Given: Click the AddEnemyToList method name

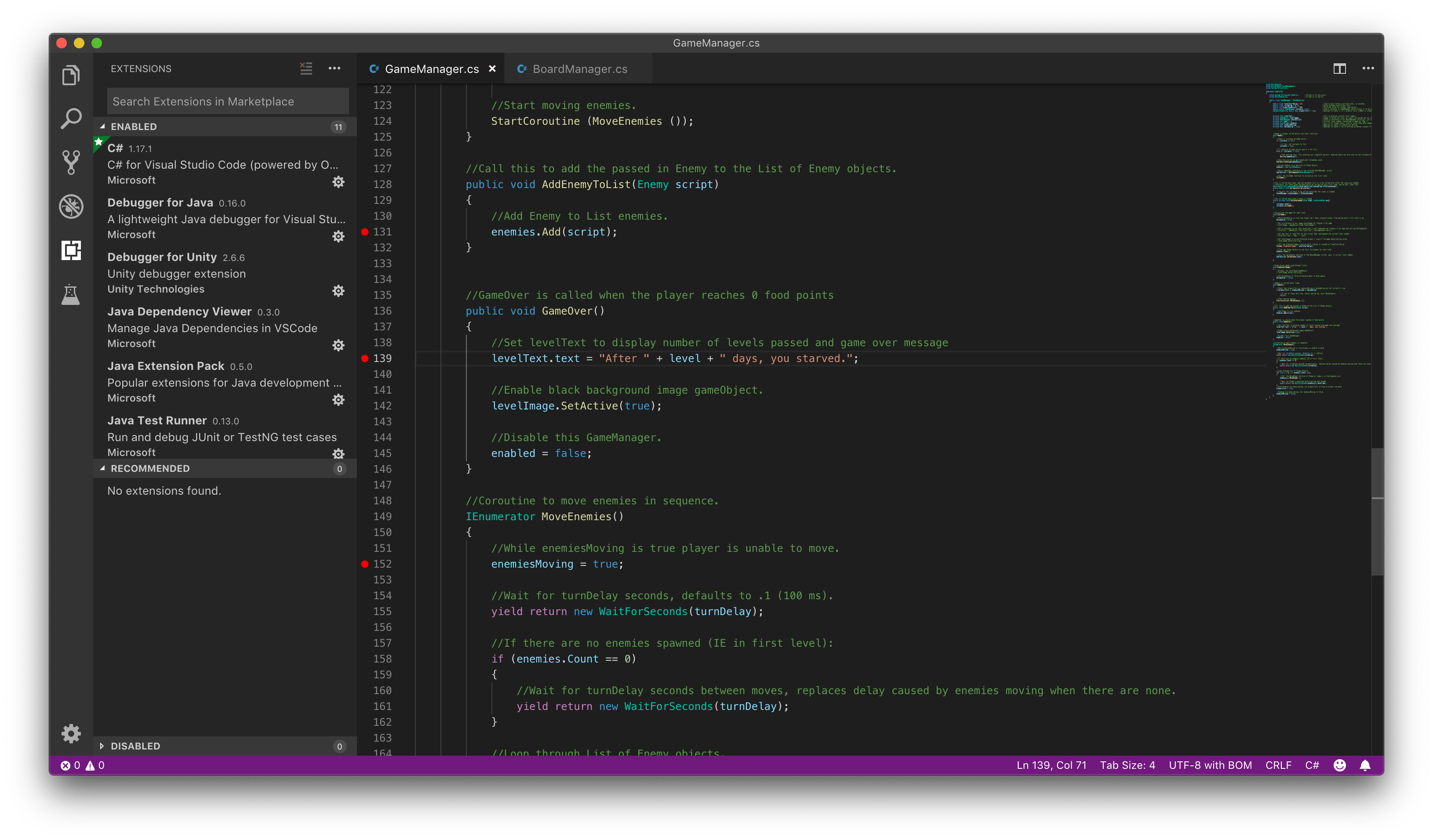Looking at the screenshot, I should (x=586, y=184).
